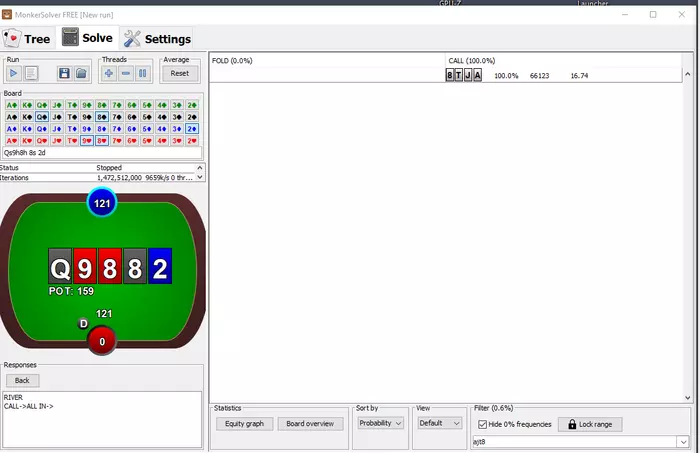Switch to the Tree tab

[27, 39]
